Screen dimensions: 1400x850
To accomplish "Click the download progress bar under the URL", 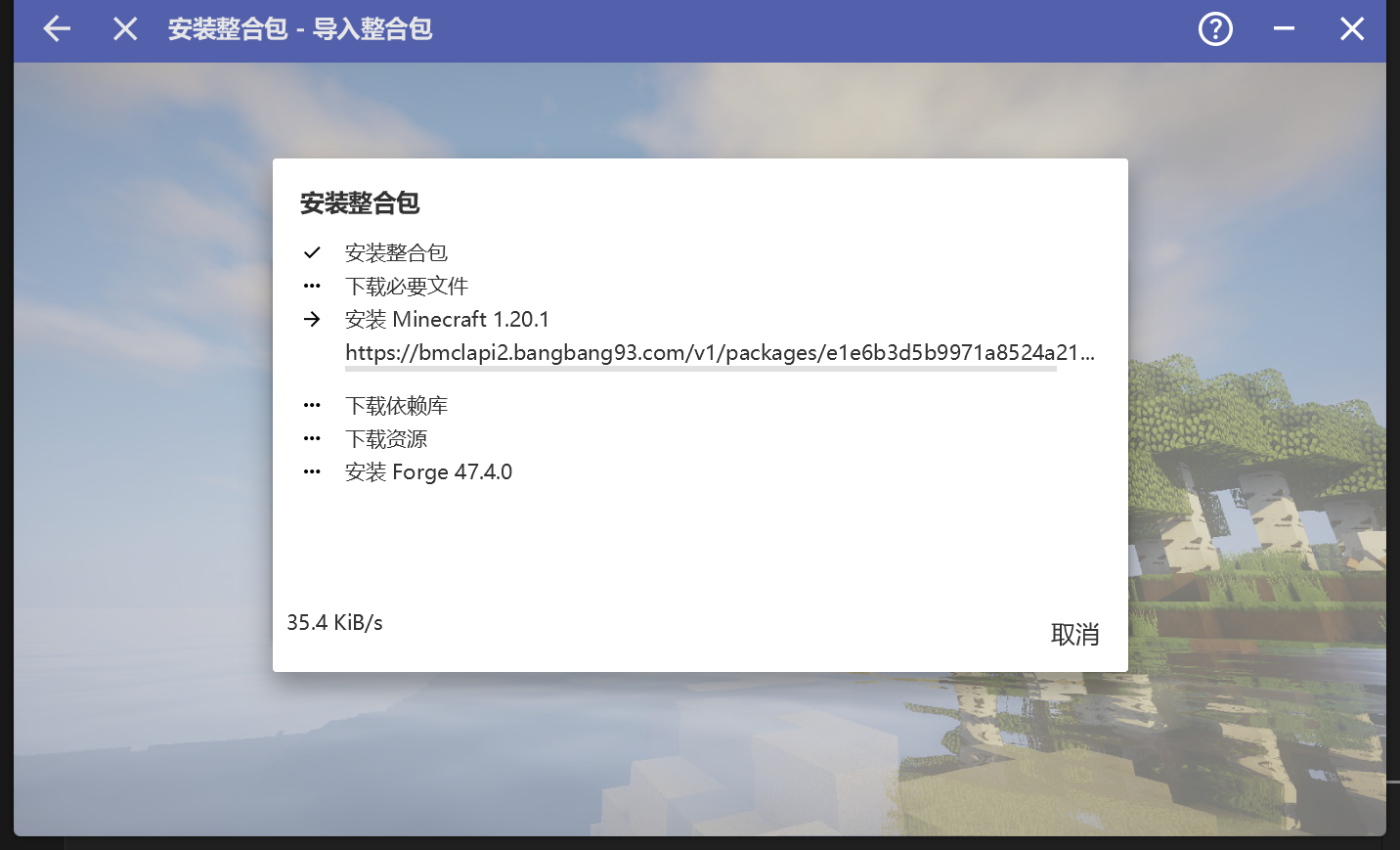I will click(x=700, y=369).
